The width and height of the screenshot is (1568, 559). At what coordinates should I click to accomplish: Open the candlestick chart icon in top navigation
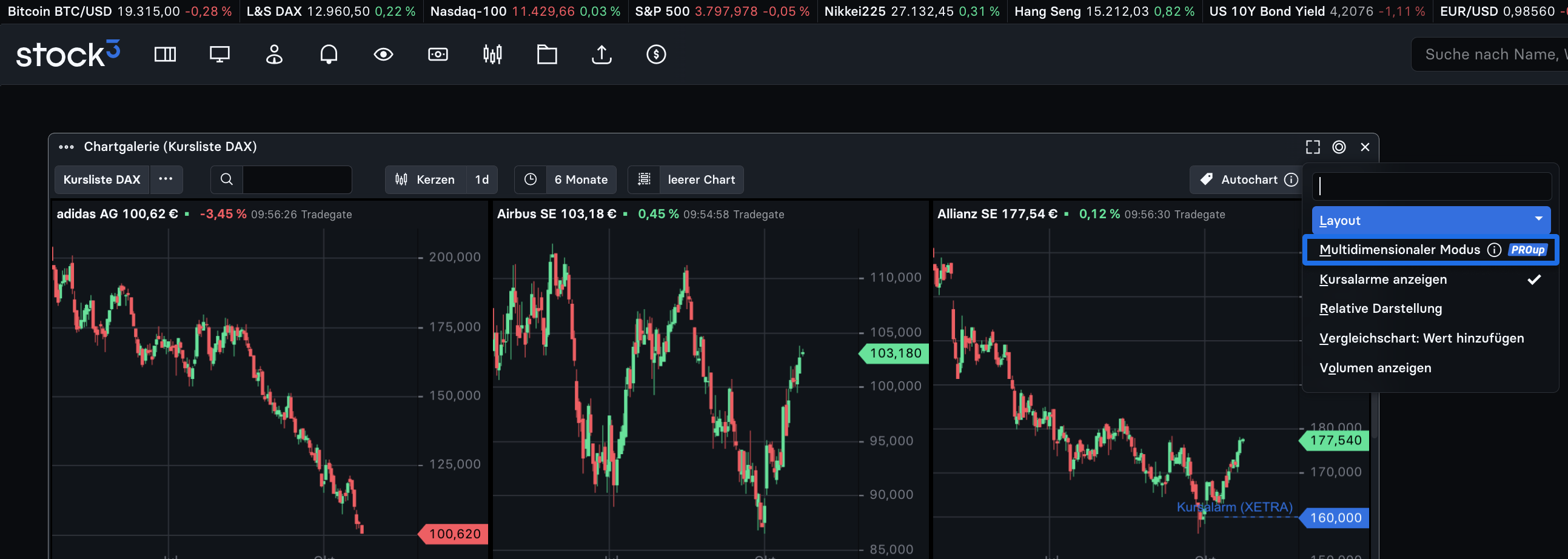[x=492, y=55]
